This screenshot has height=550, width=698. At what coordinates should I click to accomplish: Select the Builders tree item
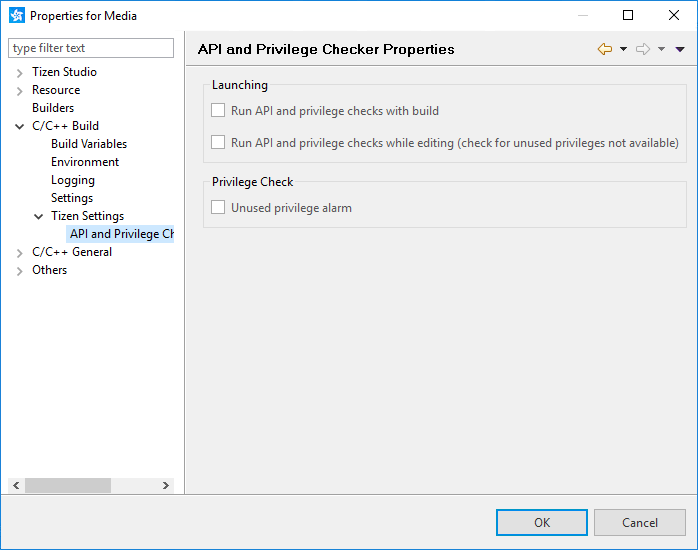[53, 108]
